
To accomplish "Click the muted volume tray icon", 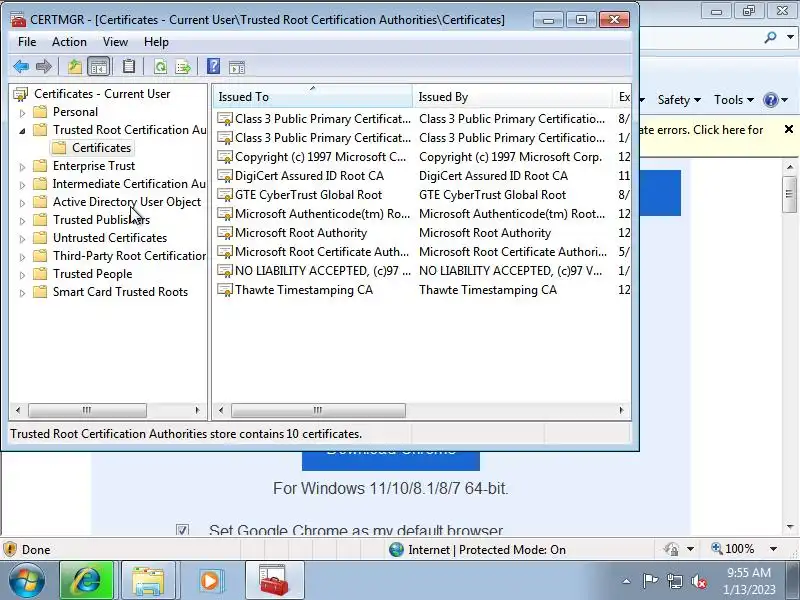I will [698, 581].
